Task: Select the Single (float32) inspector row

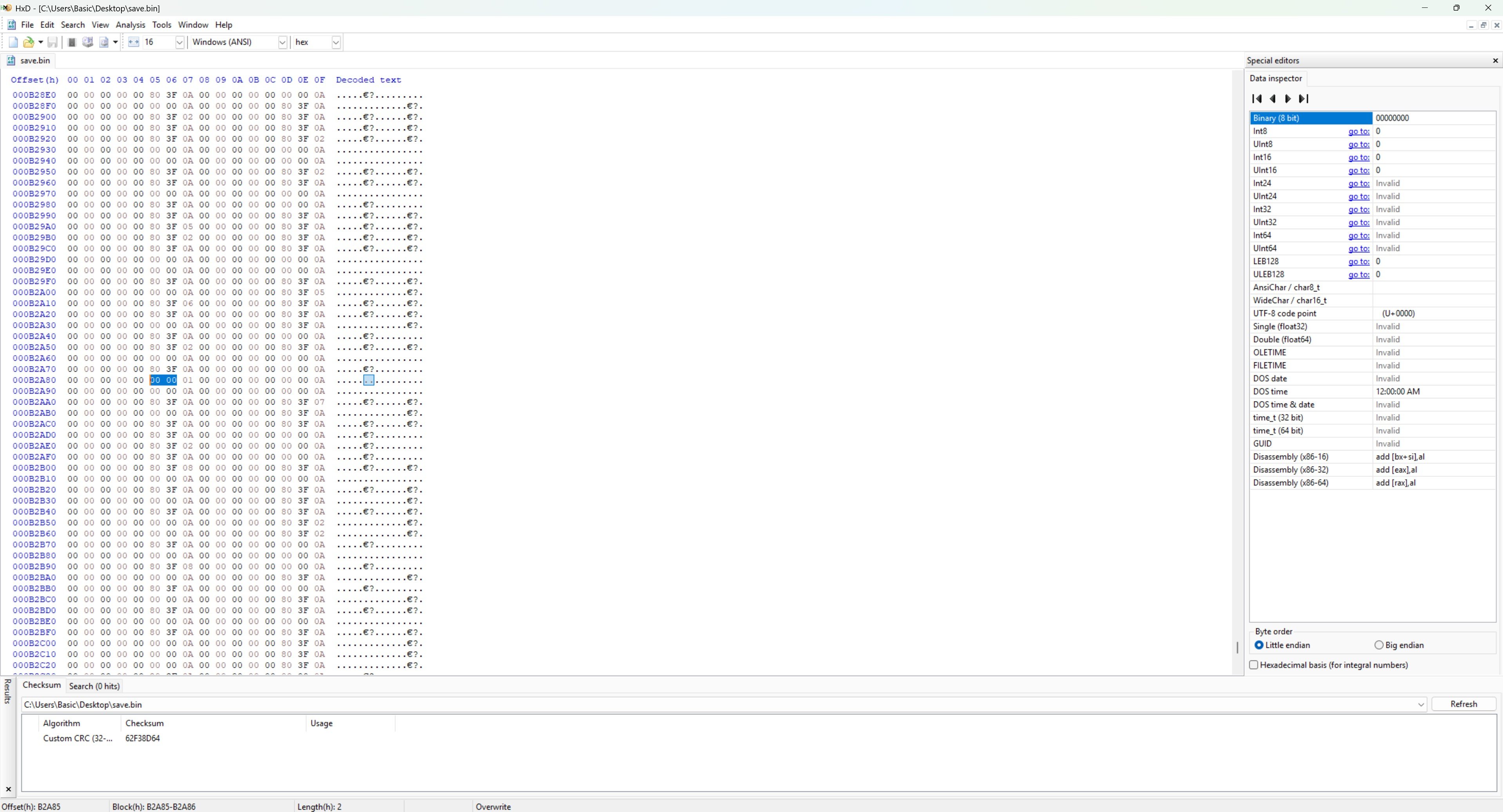Action: click(x=1372, y=327)
